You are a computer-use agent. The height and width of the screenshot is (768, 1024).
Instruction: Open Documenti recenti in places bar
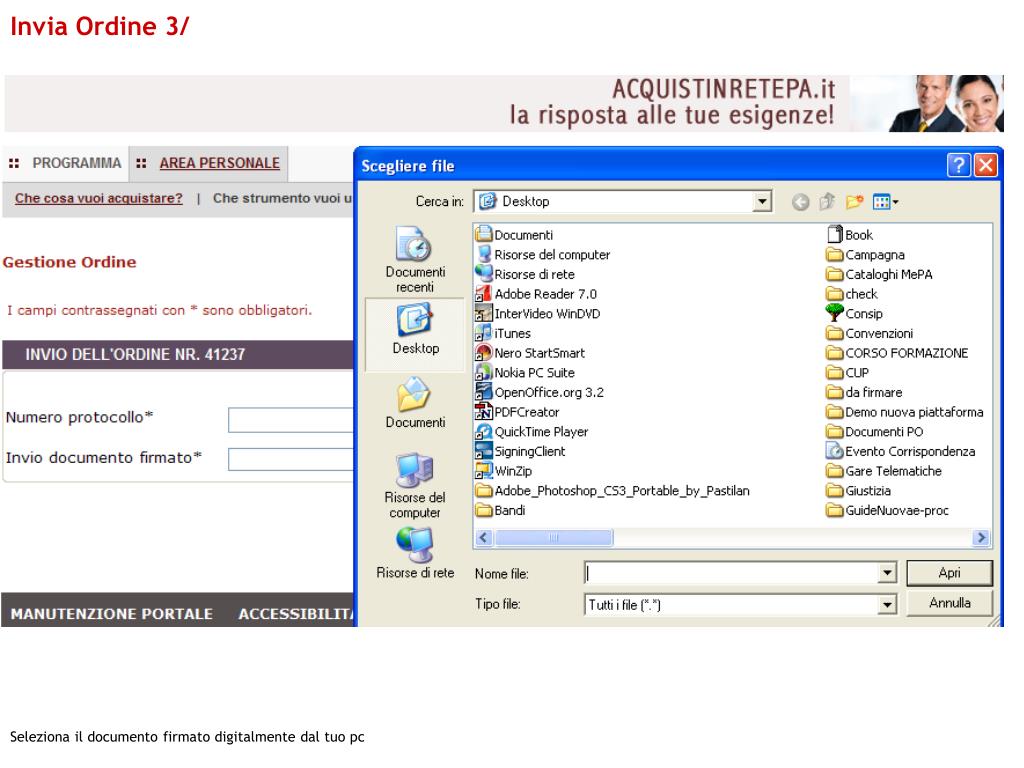(x=415, y=260)
